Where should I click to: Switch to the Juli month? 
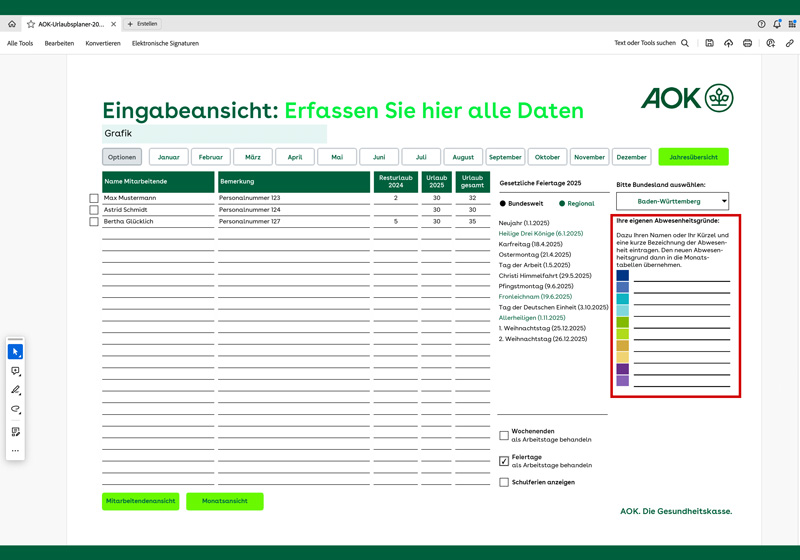click(x=421, y=157)
